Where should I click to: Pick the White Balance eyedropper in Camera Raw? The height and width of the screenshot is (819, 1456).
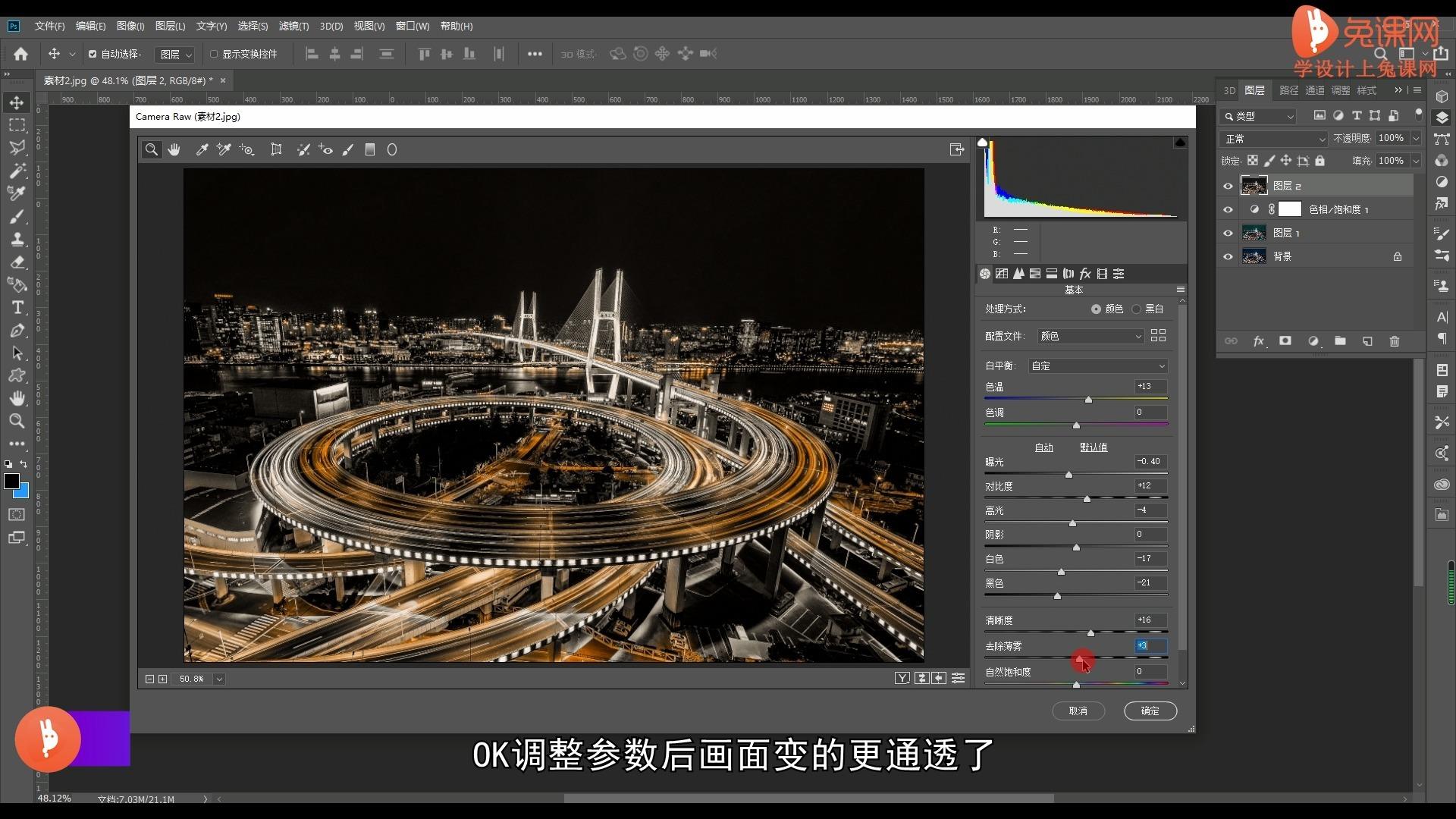[202, 149]
